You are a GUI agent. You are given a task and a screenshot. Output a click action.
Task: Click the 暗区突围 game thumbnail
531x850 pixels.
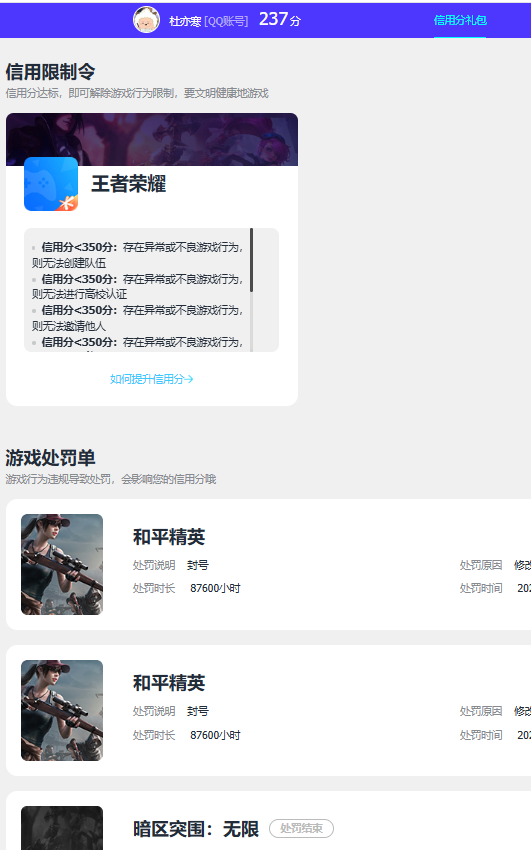coord(62,828)
